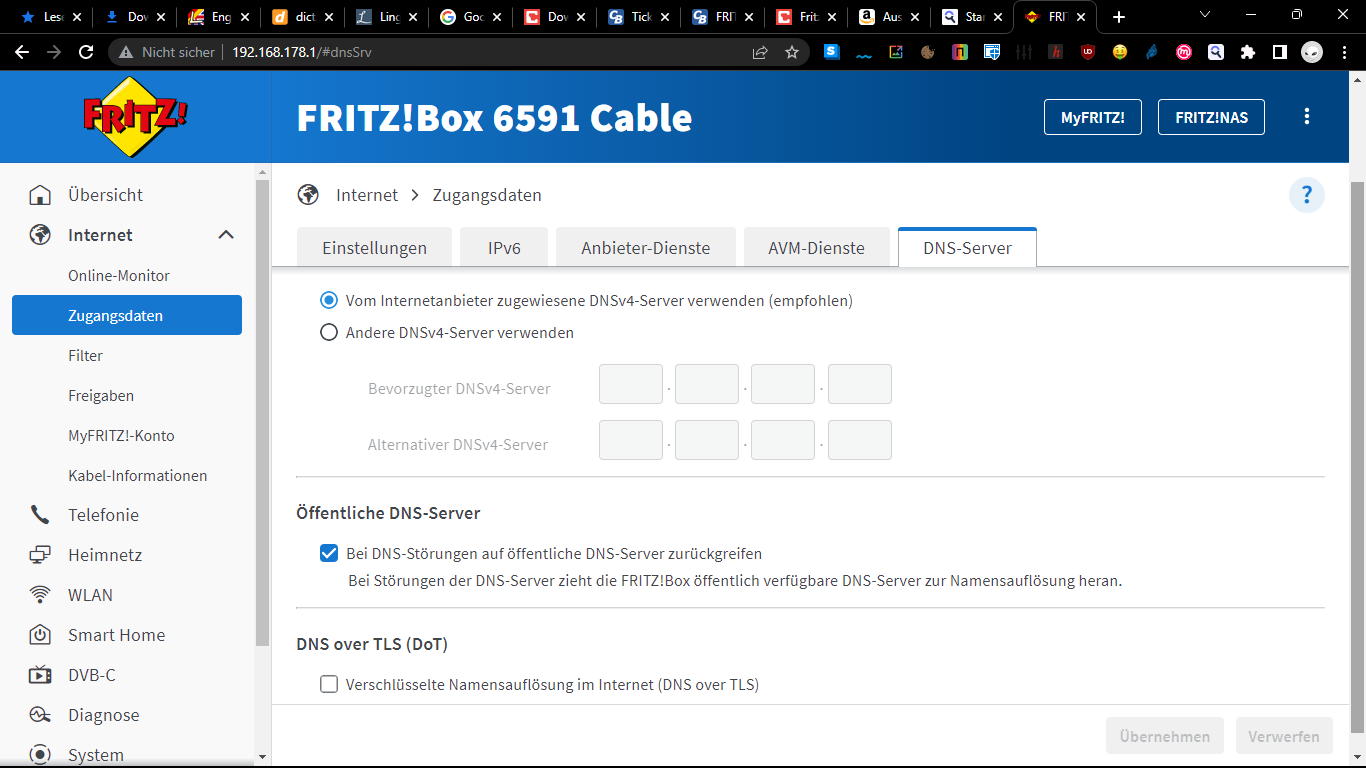Open the Extensions puzzle icon
The width and height of the screenshot is (1366, 768).
(x=1247, y=52)
